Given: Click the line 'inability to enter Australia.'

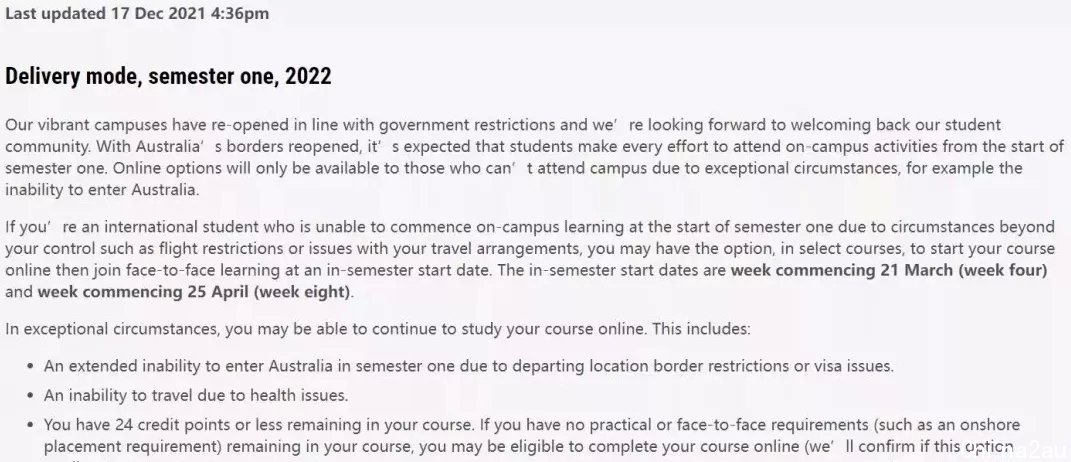Looking at the screenshot, I should [x=102, y=190].
